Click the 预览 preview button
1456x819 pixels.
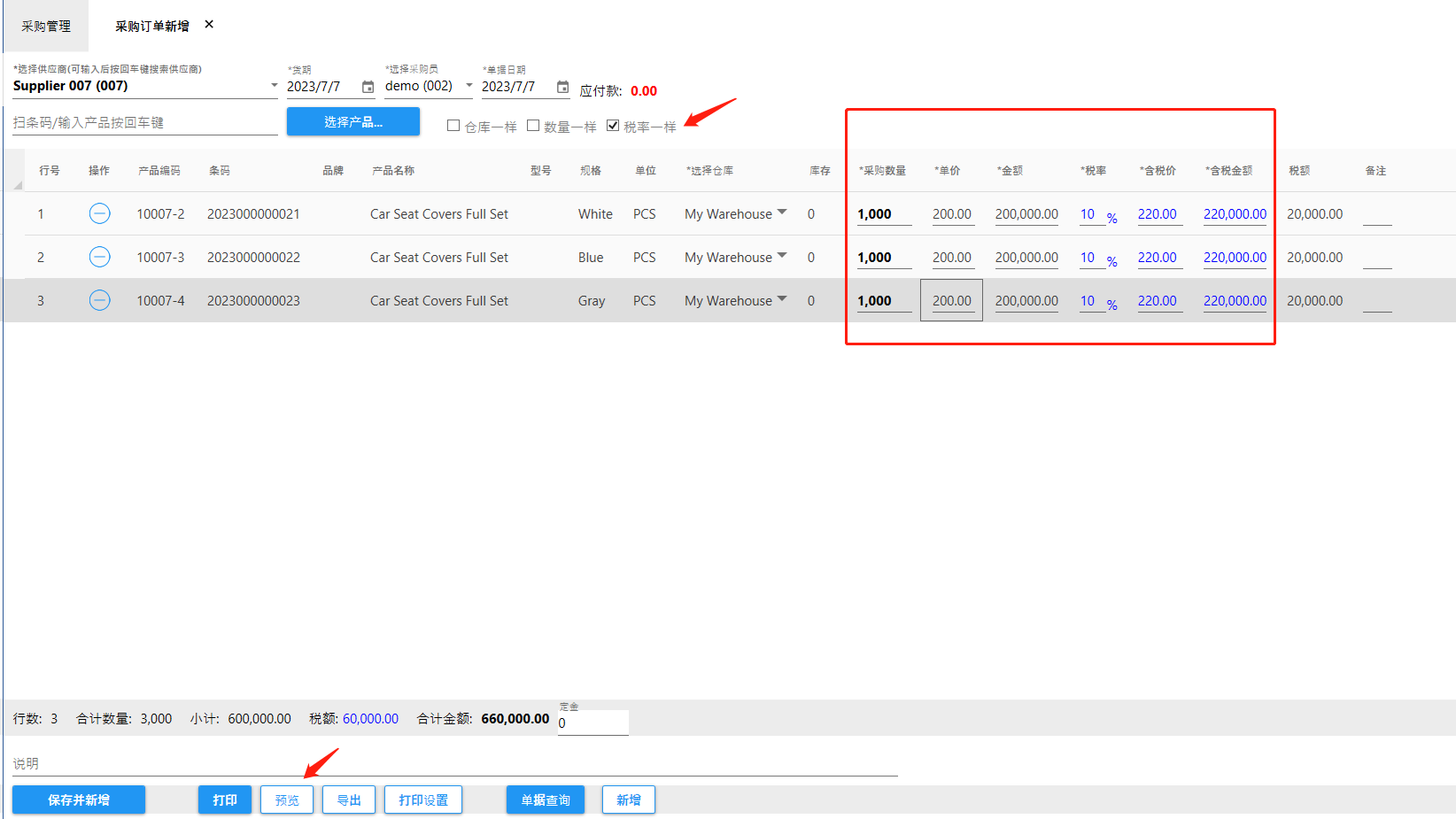coord(287,800)
